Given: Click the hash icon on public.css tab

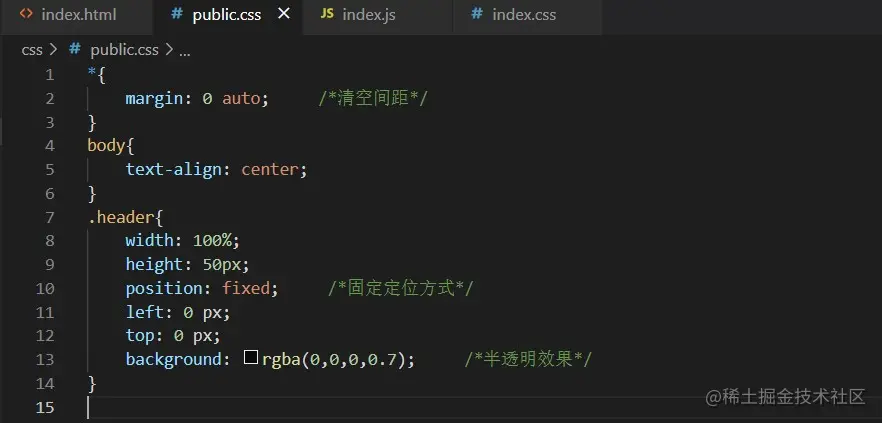Looking at the screenshot, I should 176,14.
